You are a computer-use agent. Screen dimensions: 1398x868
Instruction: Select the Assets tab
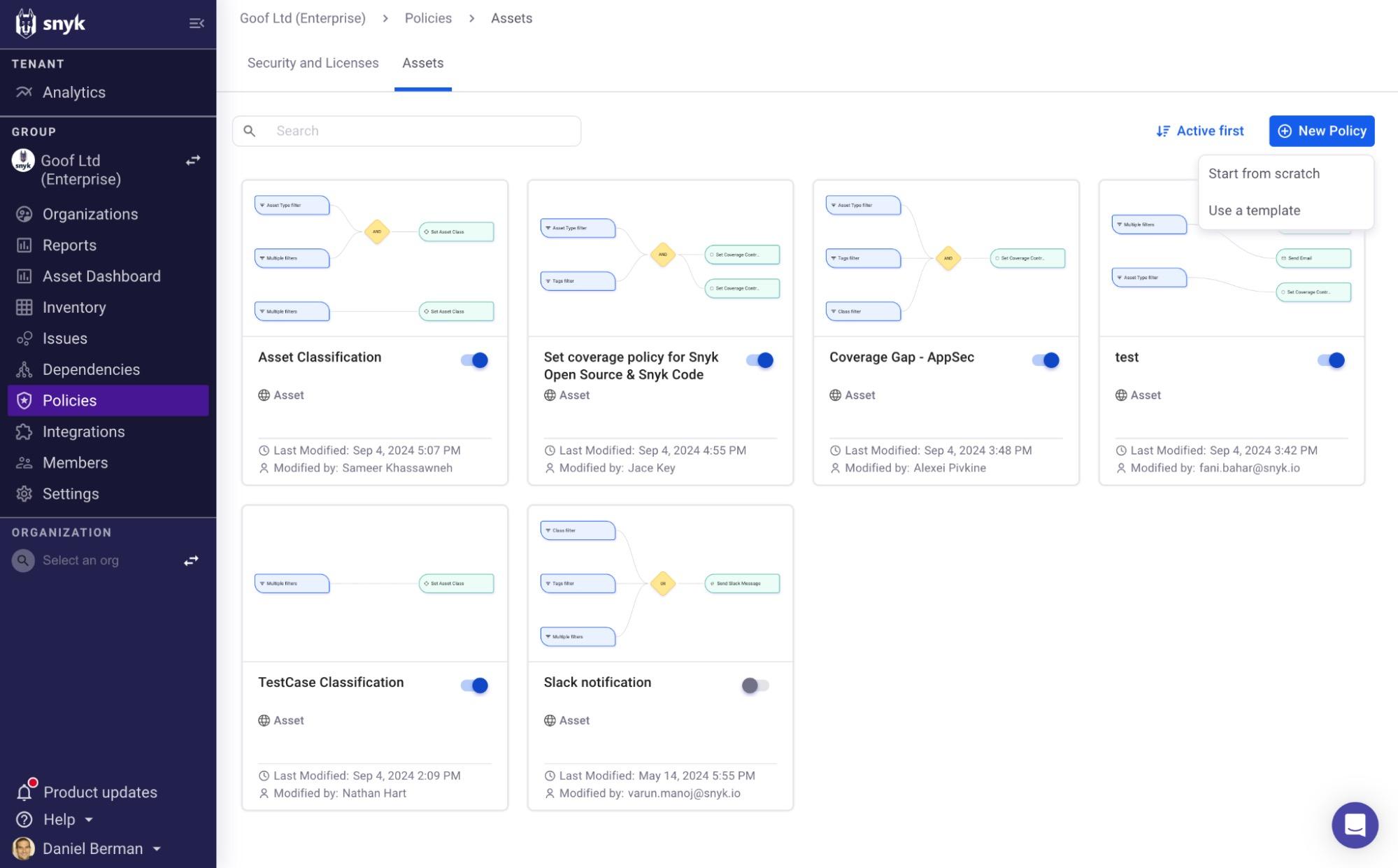click(422, 63)
